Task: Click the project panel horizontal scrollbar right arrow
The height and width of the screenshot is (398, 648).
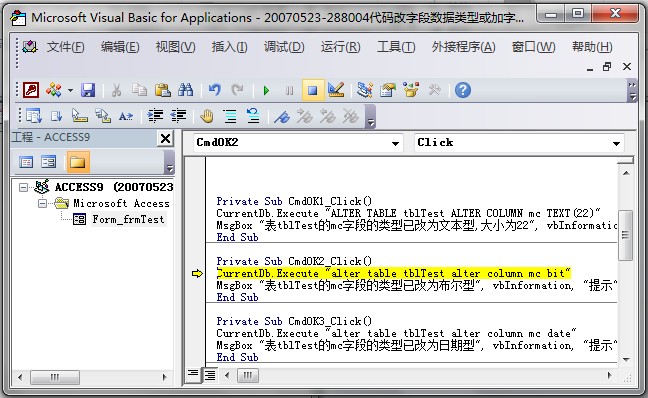Action: coord(165,377)
